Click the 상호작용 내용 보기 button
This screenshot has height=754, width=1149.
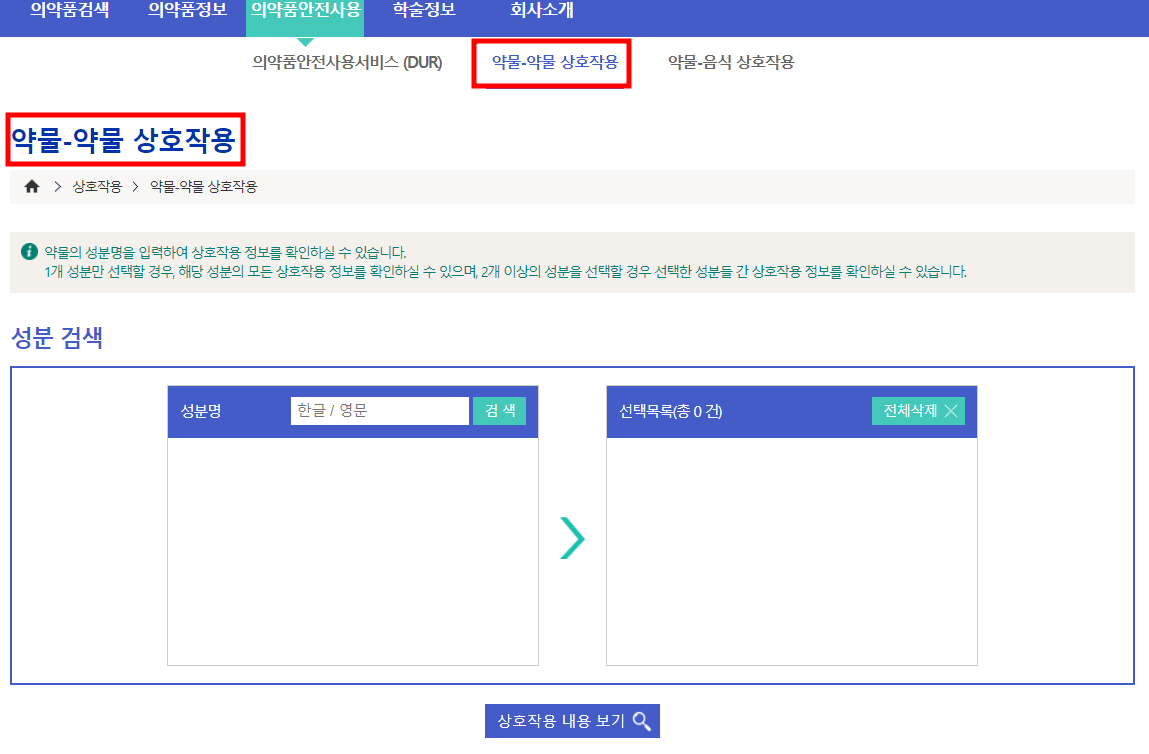click(x=572, y=720)
